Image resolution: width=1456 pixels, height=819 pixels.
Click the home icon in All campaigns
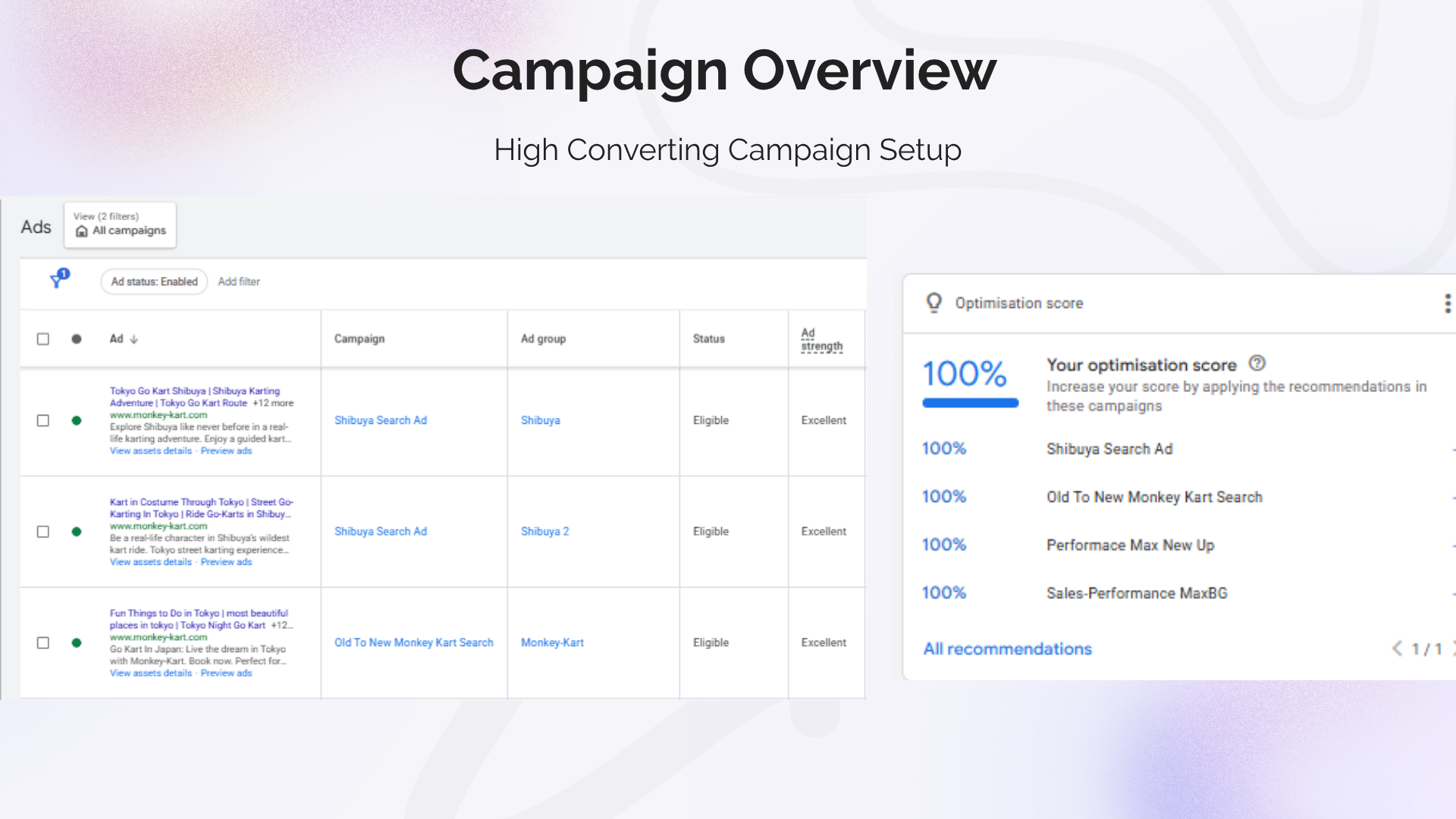pos(82,231)
